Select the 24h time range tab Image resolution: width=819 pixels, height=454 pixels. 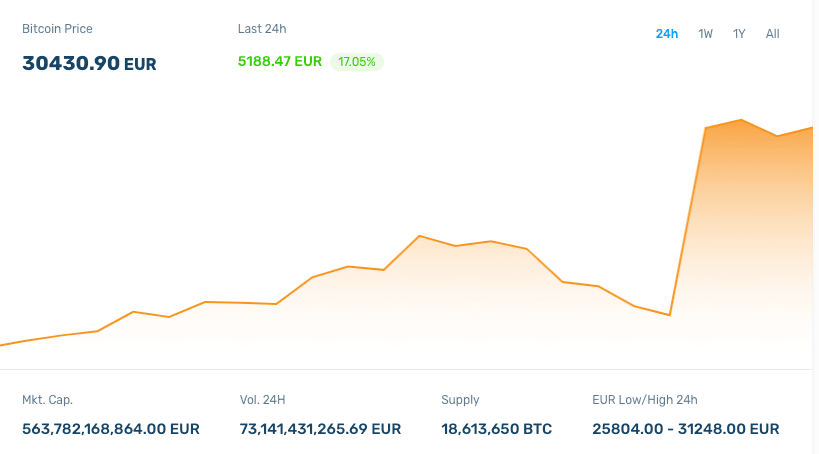click(667, 34)
